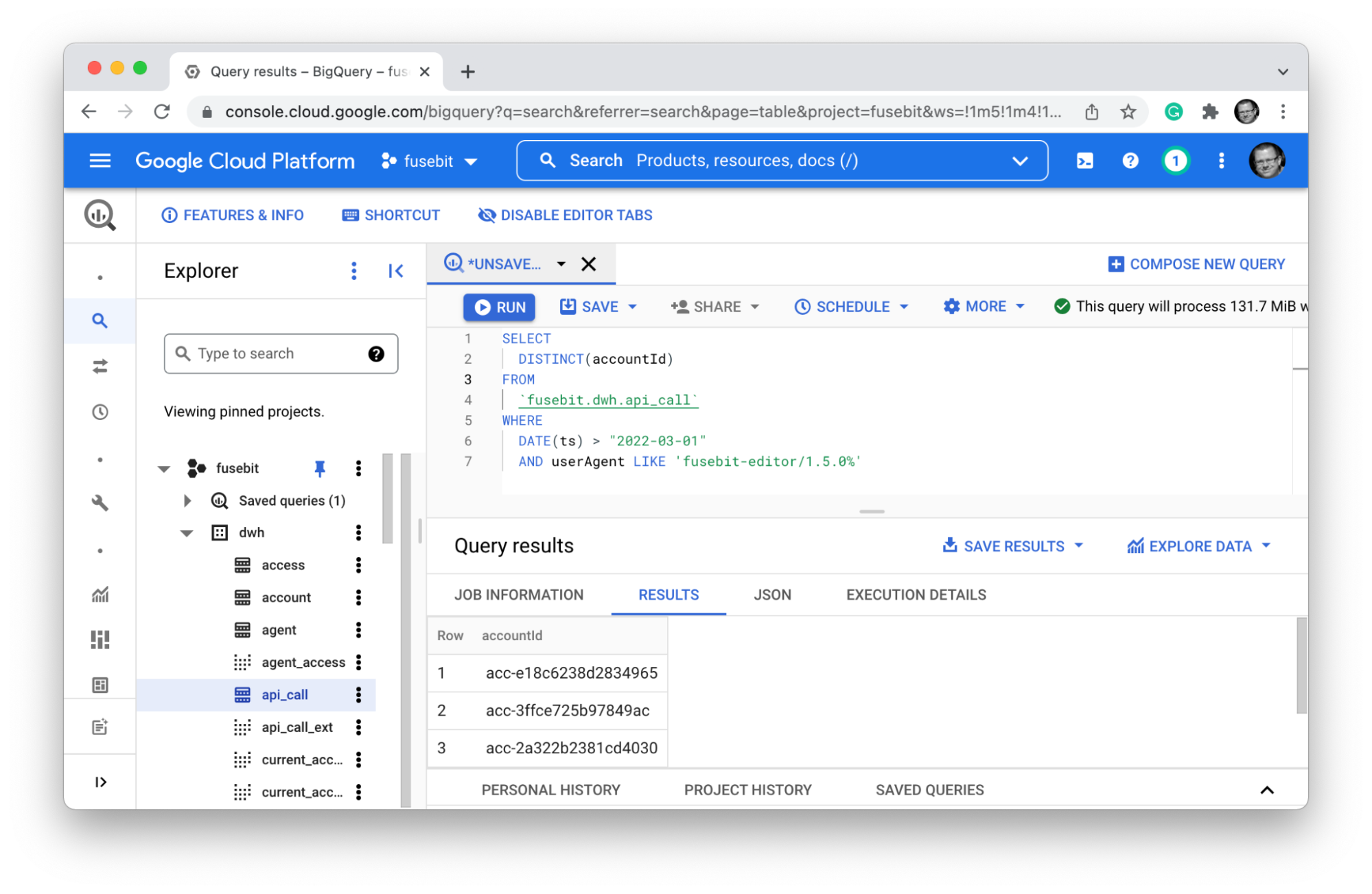Open SAVED QUERIES tab

click(x=930, y=790)
